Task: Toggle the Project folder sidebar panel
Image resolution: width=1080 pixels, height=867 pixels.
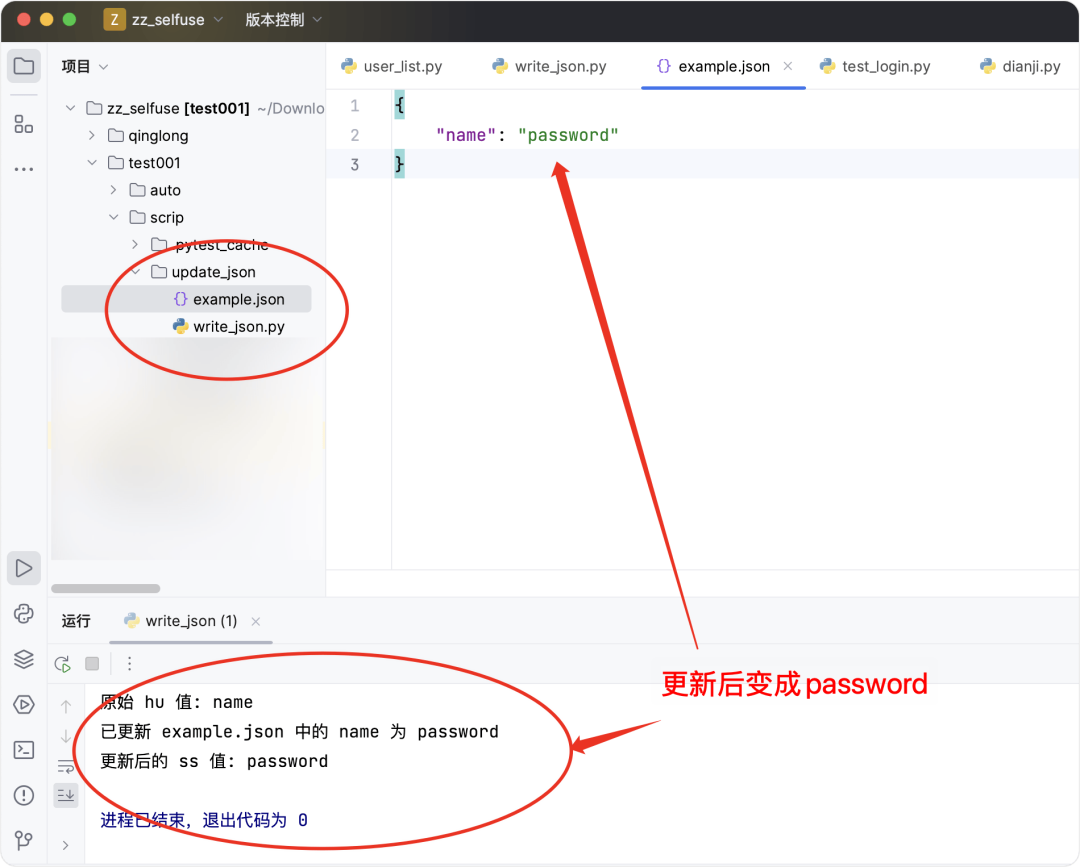Action: click(x=24, y=65)
